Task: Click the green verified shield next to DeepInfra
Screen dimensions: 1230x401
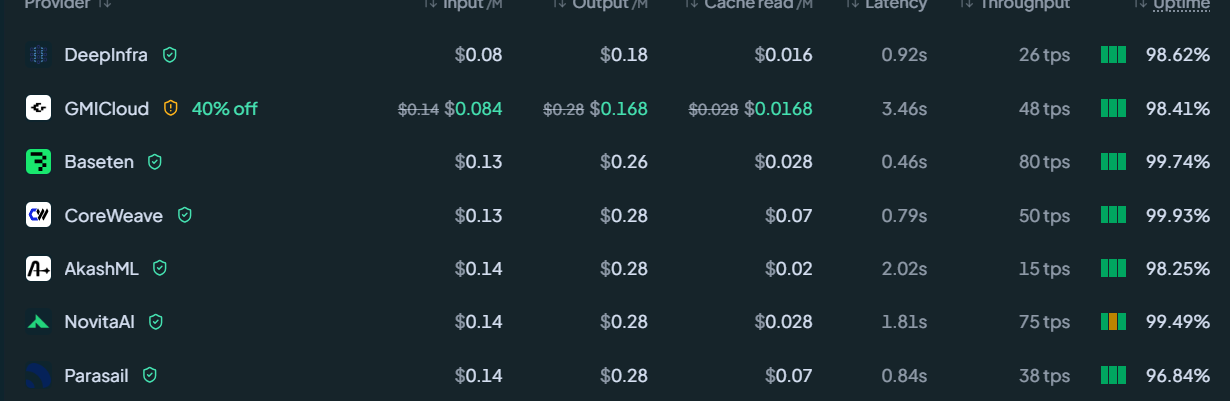Action: pos(170,55)
